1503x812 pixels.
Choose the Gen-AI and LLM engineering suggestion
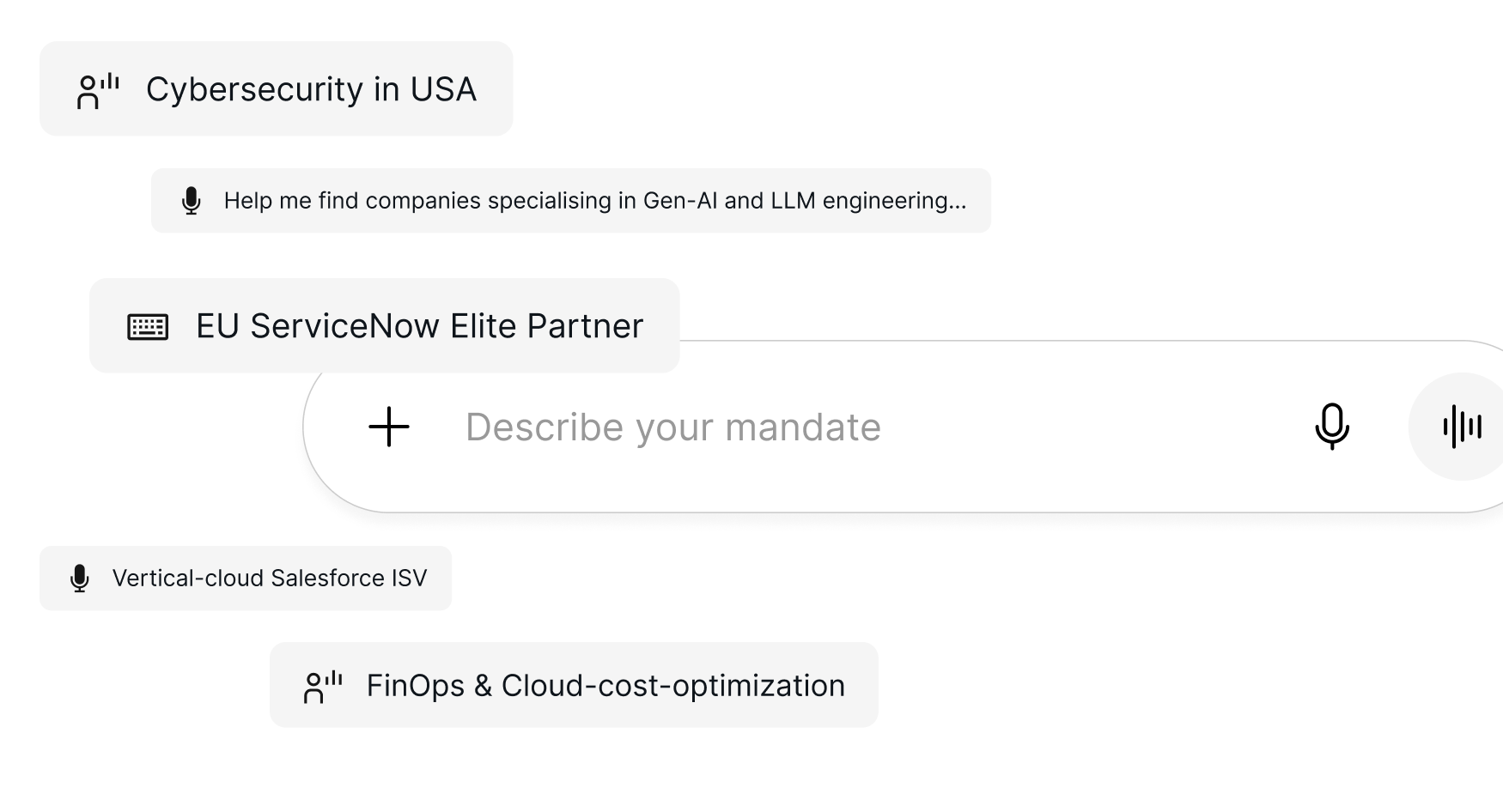pos(571,201)
